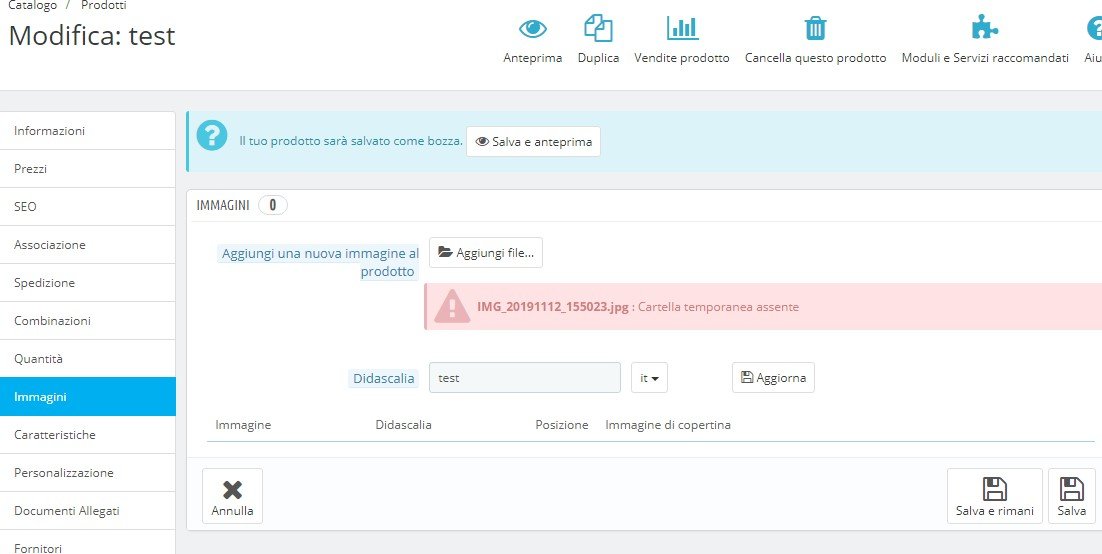Click the Immagine column header
This screenshot has height=554, width=1102.
pos(243,425)
